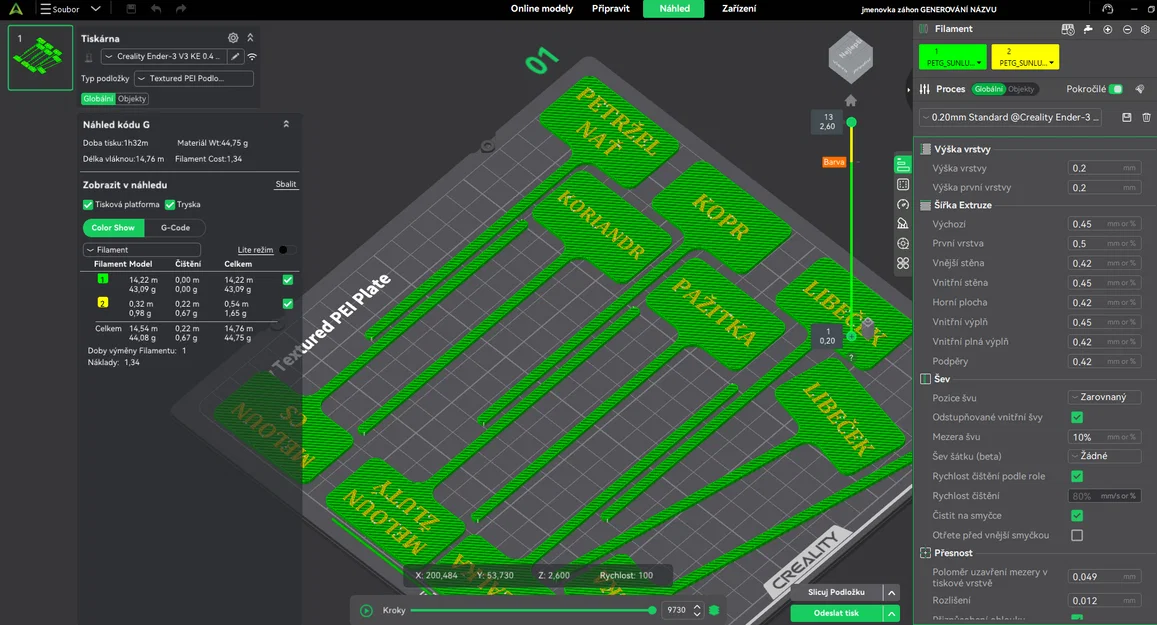Select Objekty tab in Proces section

[1021, 89]
